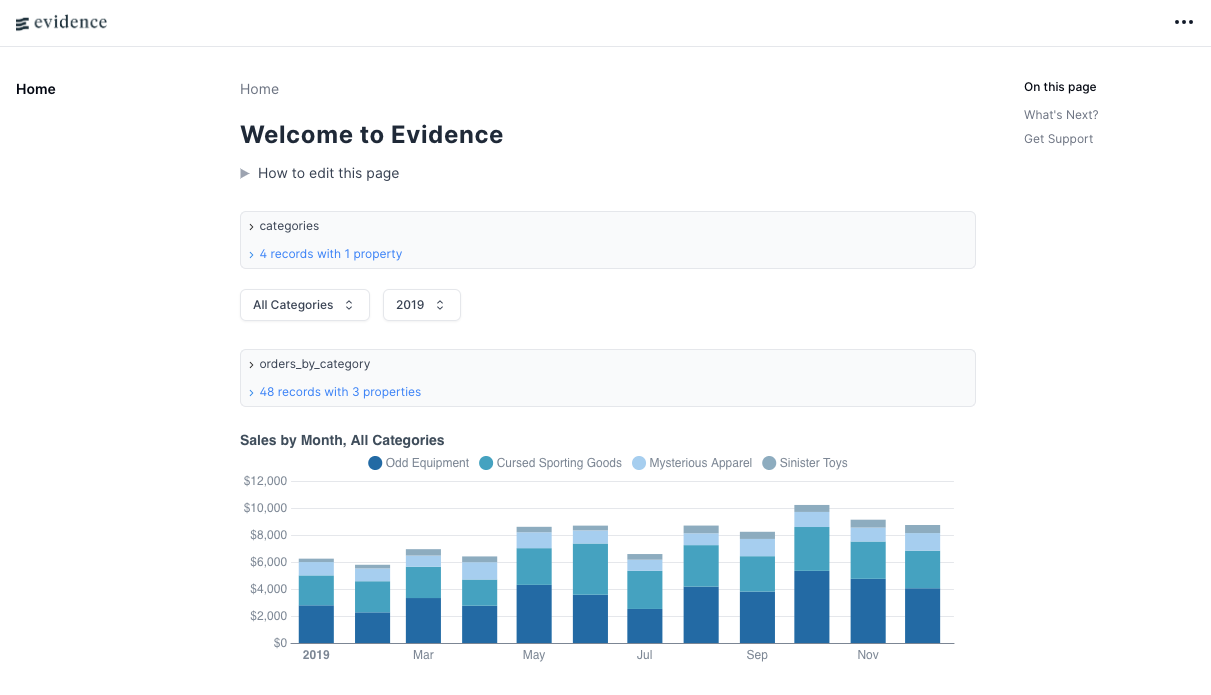The image size is (1211, 695).
Task: Open the 2019 year dropdown
Action: (421, 305)
